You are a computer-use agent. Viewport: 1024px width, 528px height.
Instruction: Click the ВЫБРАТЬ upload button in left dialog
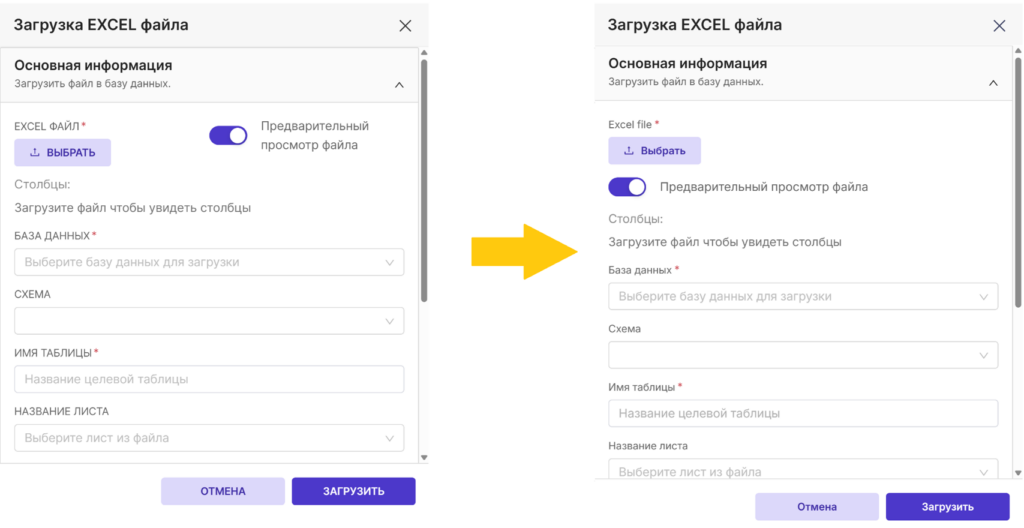[x=63, y=152]
